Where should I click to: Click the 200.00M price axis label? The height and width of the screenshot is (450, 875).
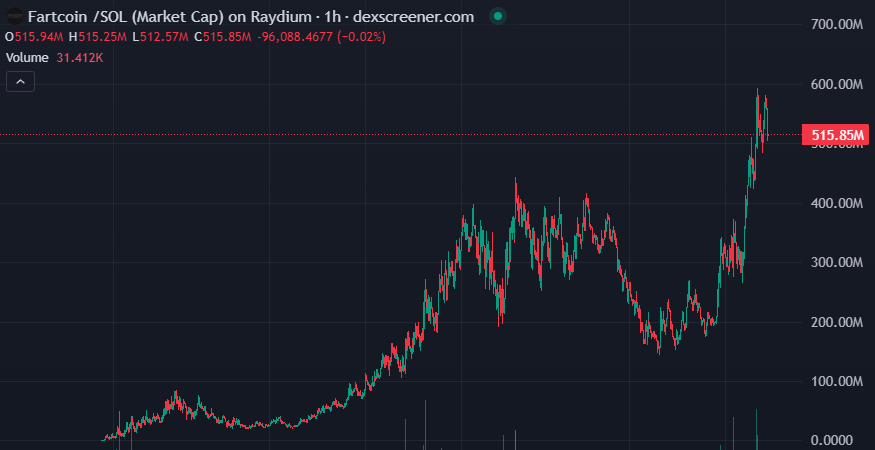[x=838, y=322]
